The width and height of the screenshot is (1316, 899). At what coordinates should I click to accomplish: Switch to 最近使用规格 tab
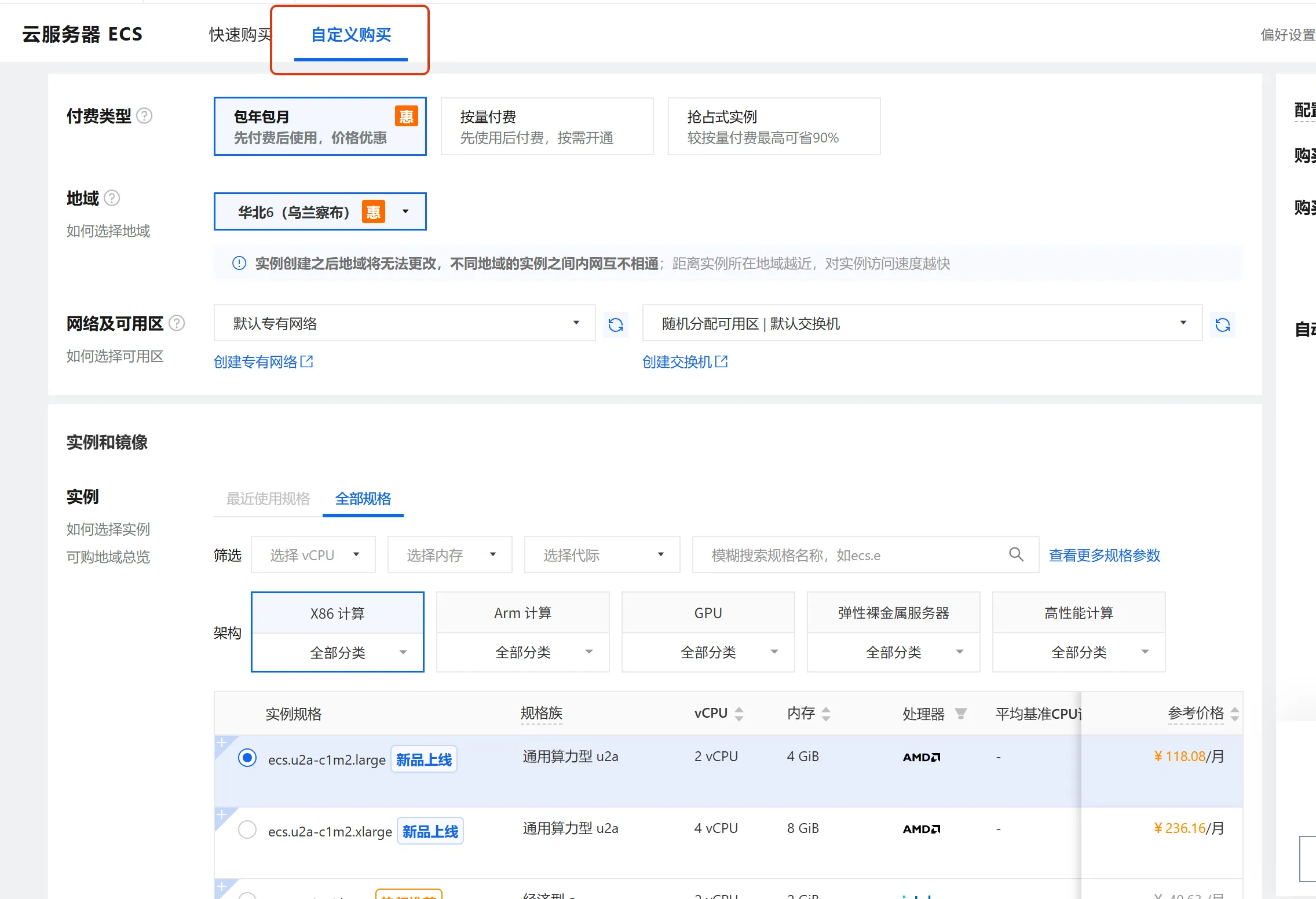click(268, 499)
